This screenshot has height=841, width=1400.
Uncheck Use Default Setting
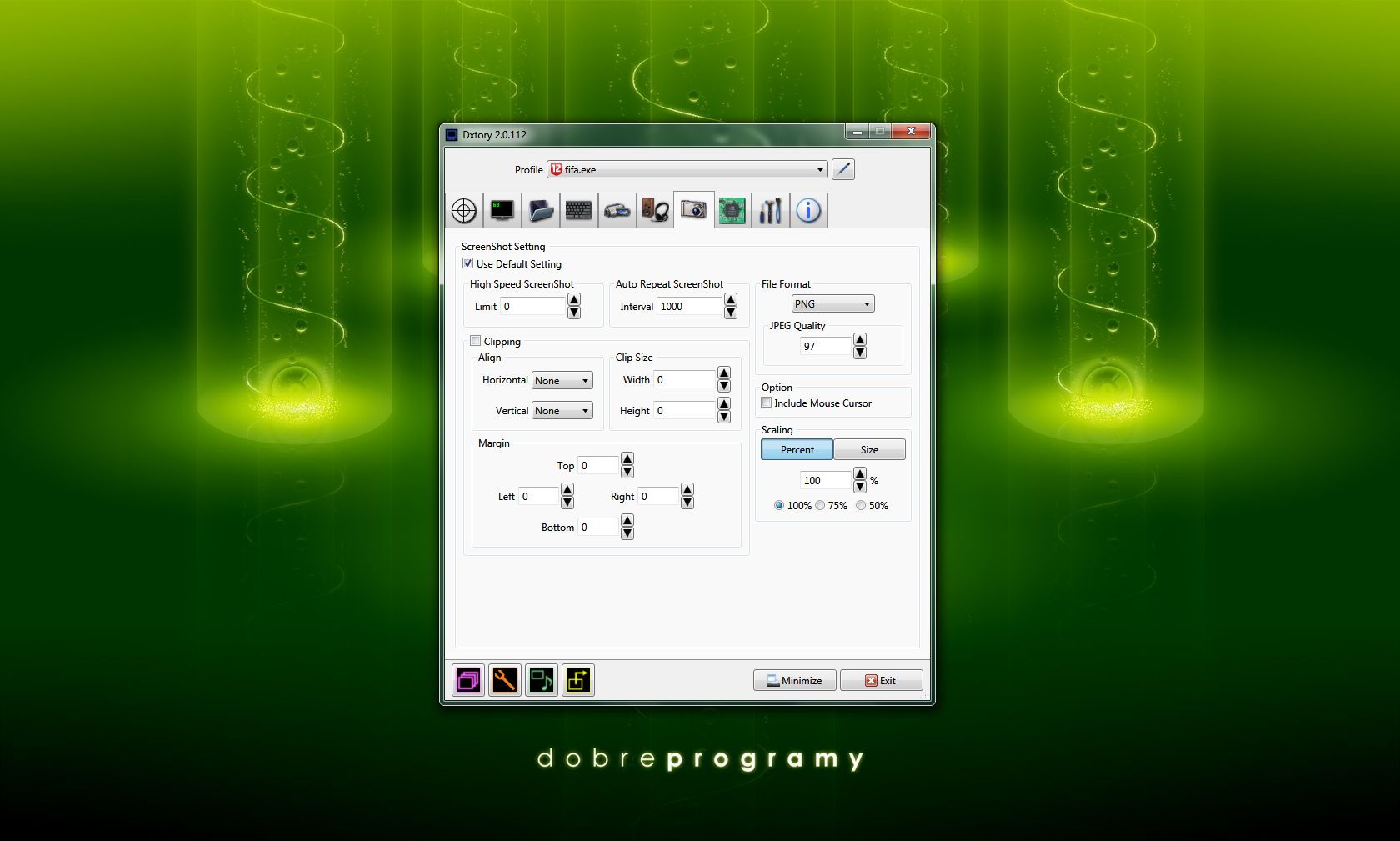point(468,263)
